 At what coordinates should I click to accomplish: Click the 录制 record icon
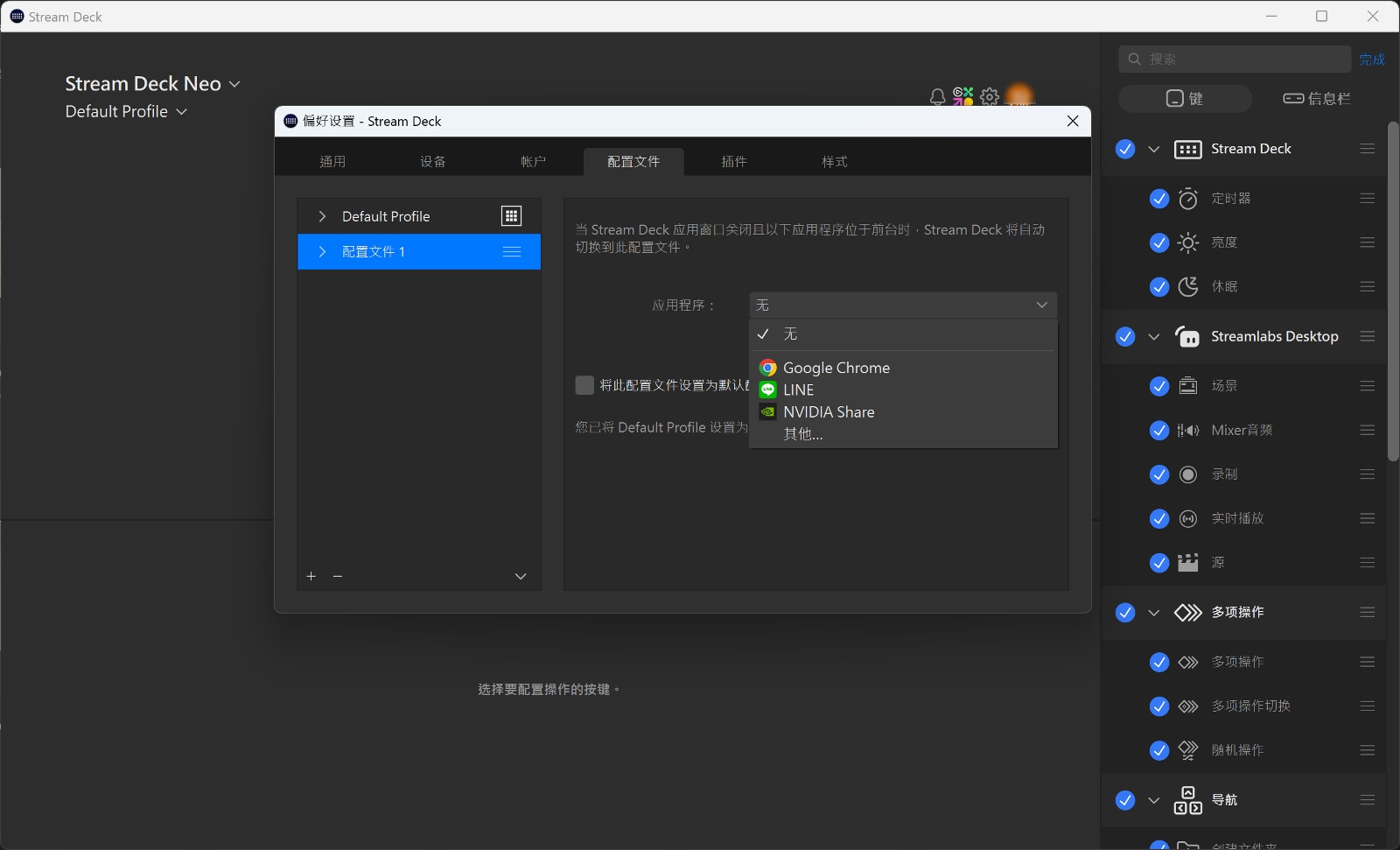(x=1188, y=474)
